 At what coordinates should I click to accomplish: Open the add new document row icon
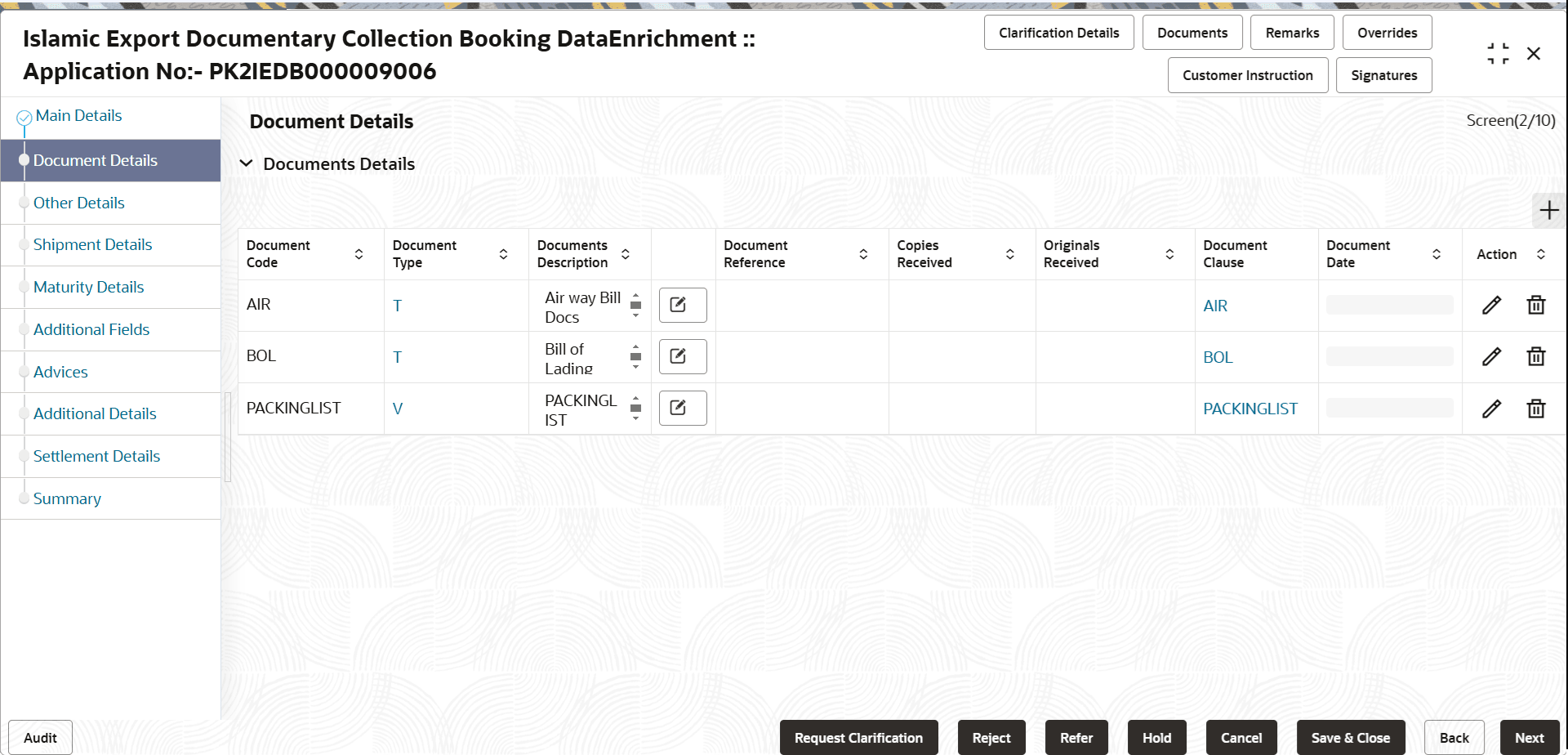coord(1548,210)
